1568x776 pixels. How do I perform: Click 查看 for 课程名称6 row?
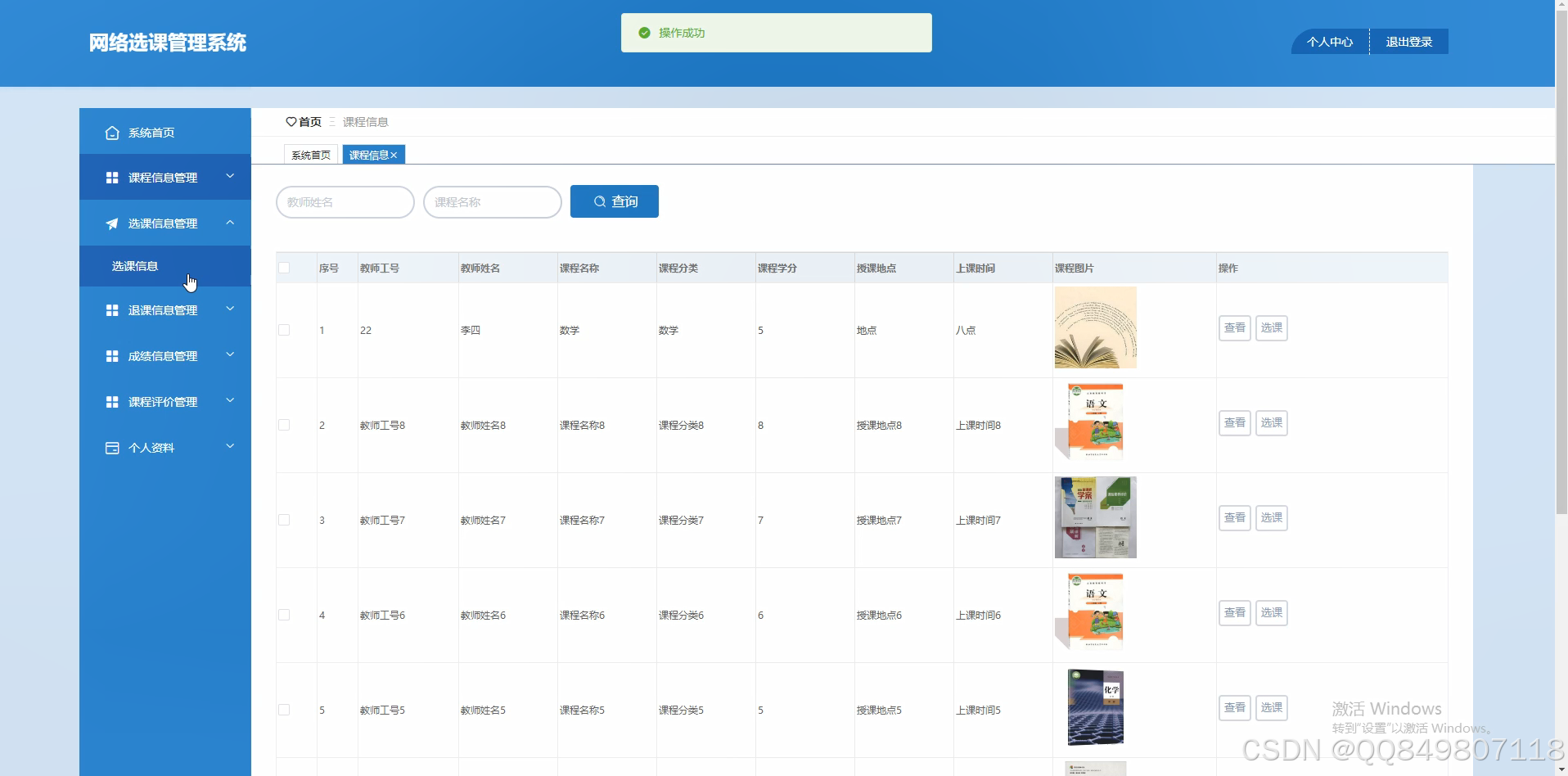tap(1235, 613)
